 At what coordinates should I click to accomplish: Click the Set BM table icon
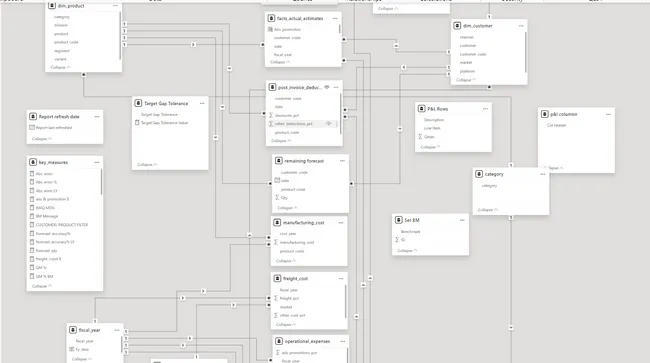398,220
